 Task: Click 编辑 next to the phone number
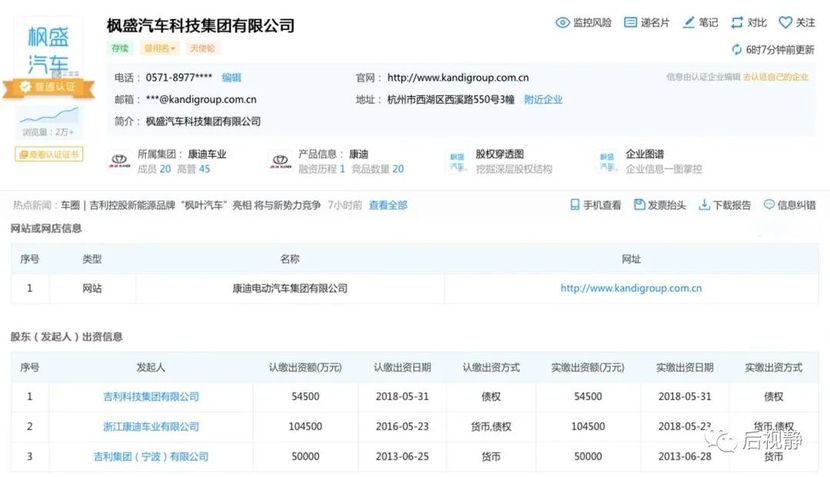(231, 77)
